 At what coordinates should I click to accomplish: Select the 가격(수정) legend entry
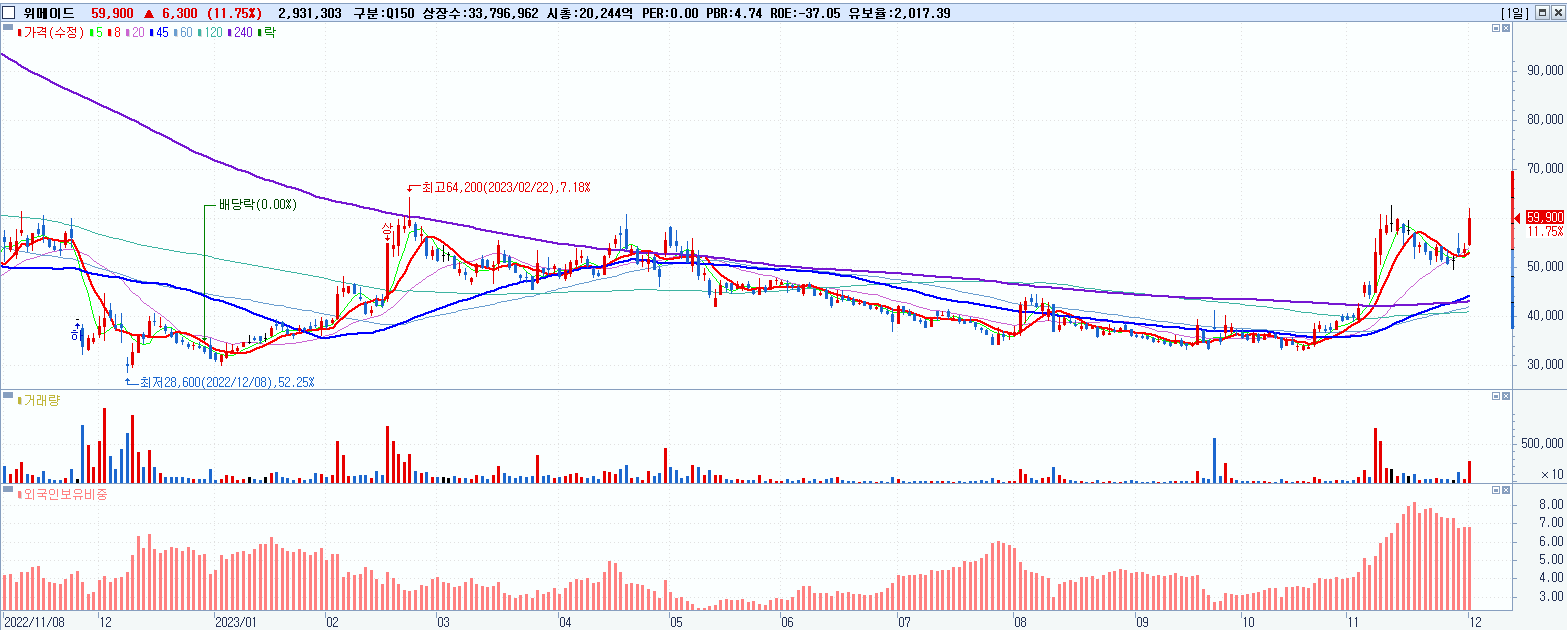pos(53,33)
